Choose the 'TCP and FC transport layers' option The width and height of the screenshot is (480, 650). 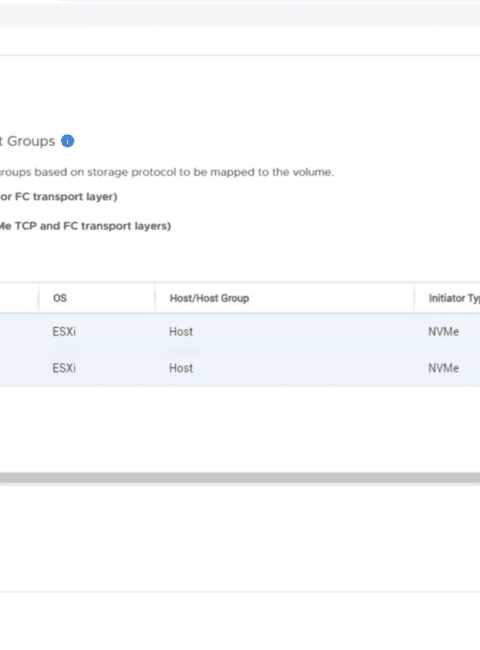pyautogui.click(x=85, y=226)
